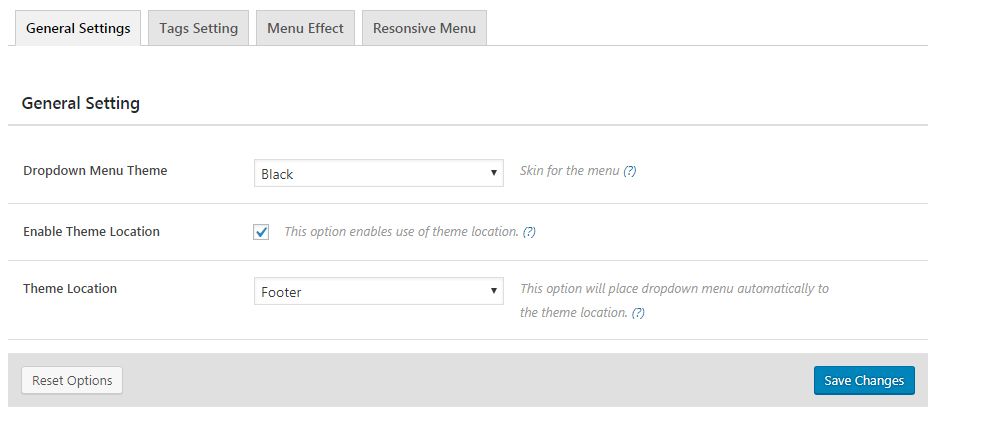Screen dimensions: 1006x426
Task: Go to the Menu Effect tab
Action: click(305, 28)
